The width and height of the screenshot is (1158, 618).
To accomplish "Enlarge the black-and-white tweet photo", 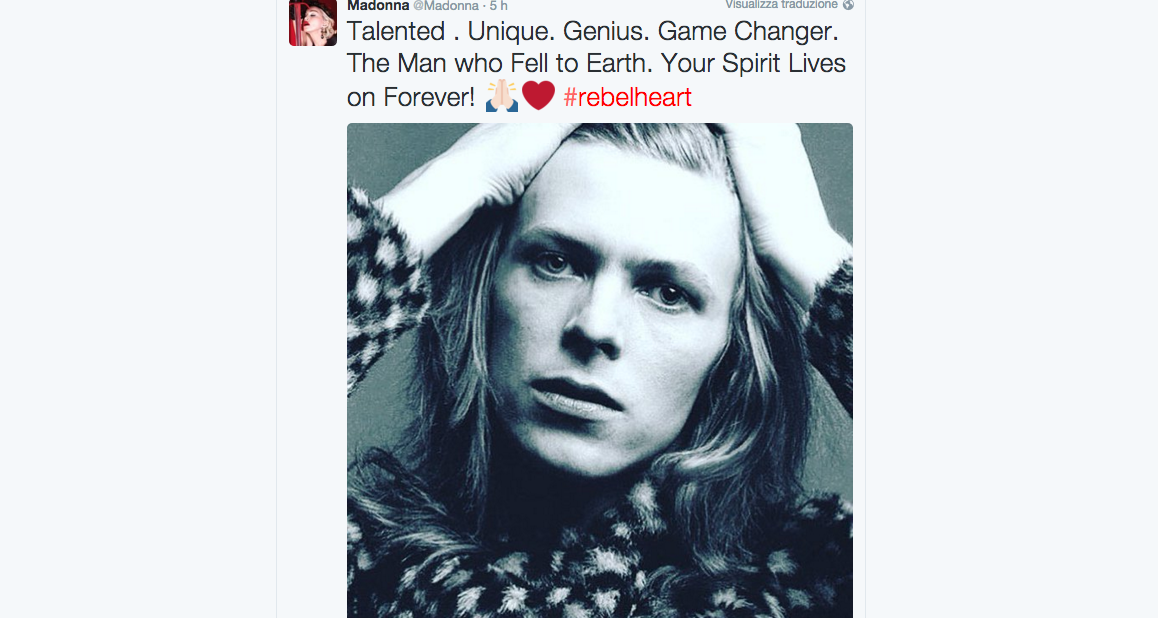I will click(599, 370).
